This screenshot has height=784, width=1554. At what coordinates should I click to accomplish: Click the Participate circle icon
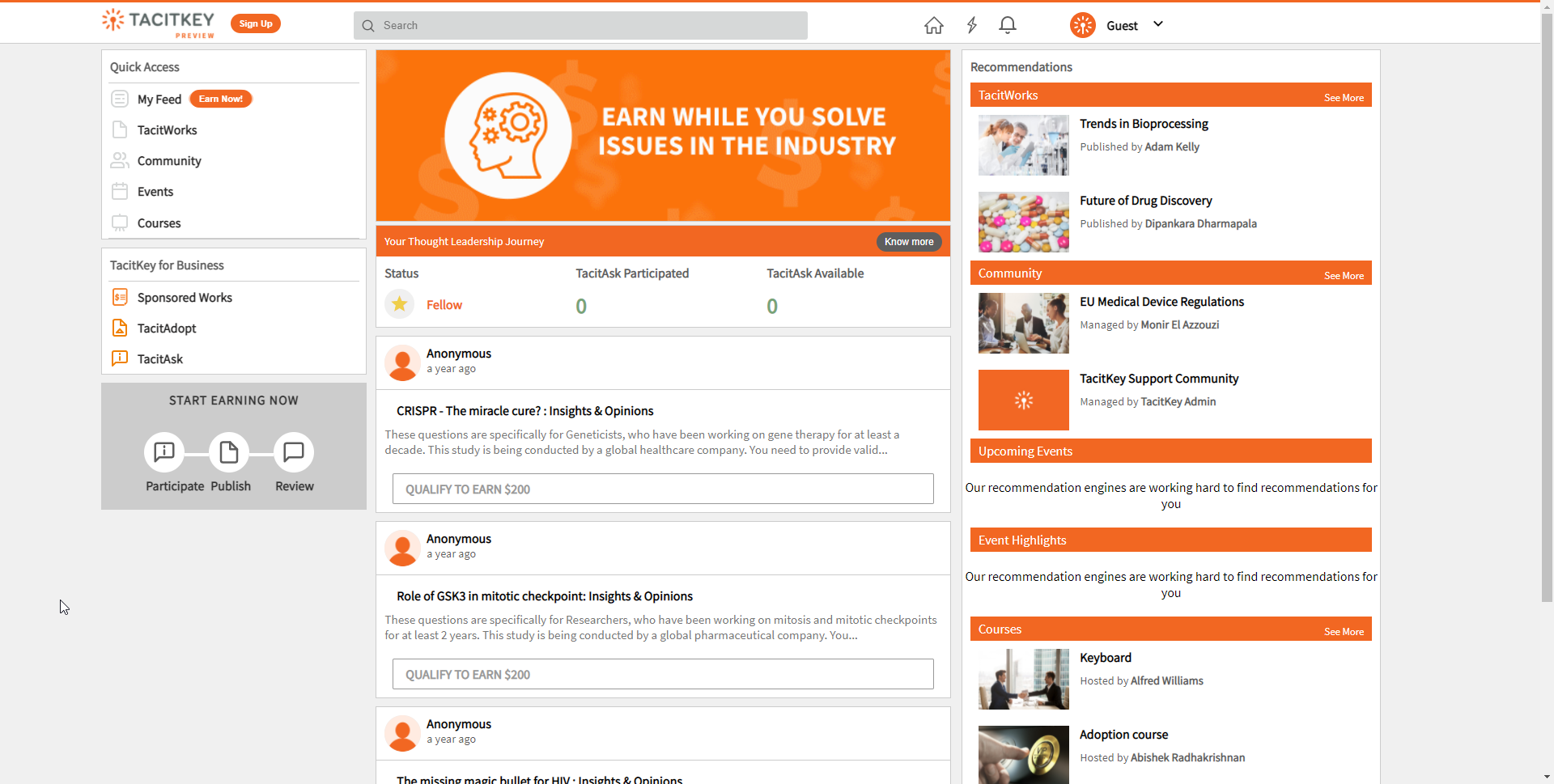point(164,452)
